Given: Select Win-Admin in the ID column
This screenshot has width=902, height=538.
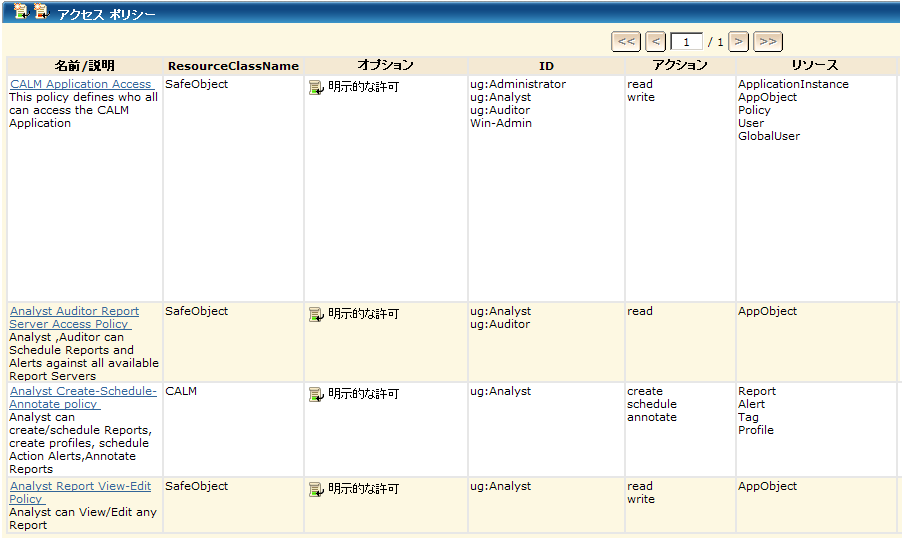Looking at the screenshot, I should [501, 123].
